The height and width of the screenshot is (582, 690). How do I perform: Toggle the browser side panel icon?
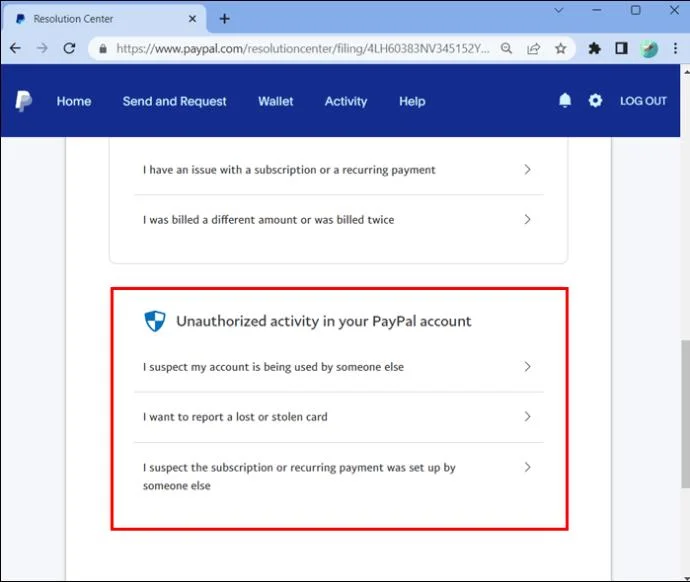tap(621, 48)
